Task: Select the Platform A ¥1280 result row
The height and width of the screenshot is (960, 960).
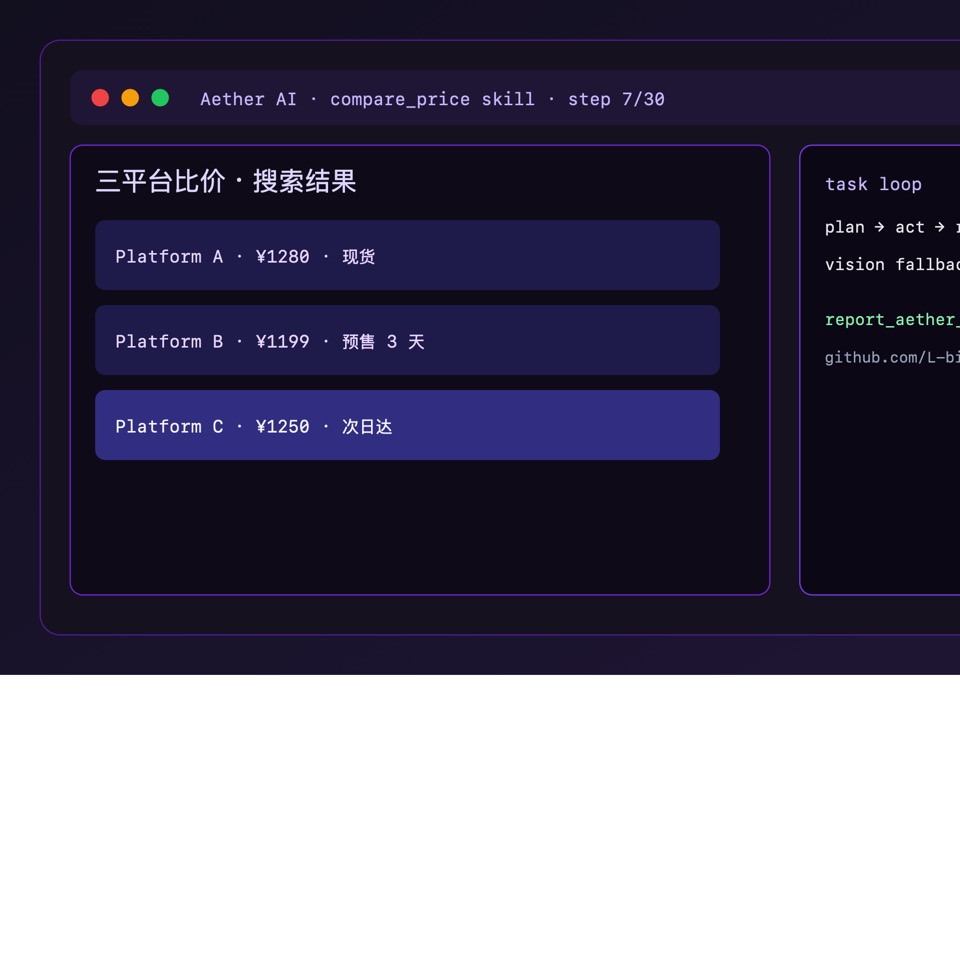Action: tap(407, 255)
